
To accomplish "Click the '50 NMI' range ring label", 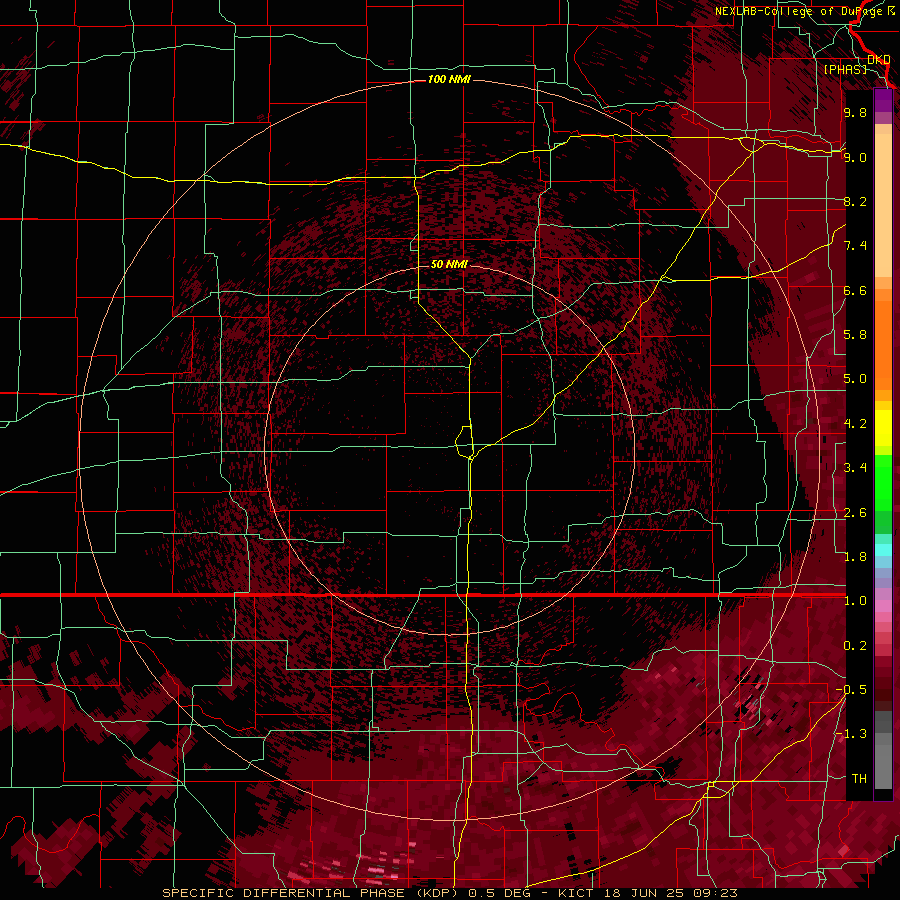I will (449, 264).
